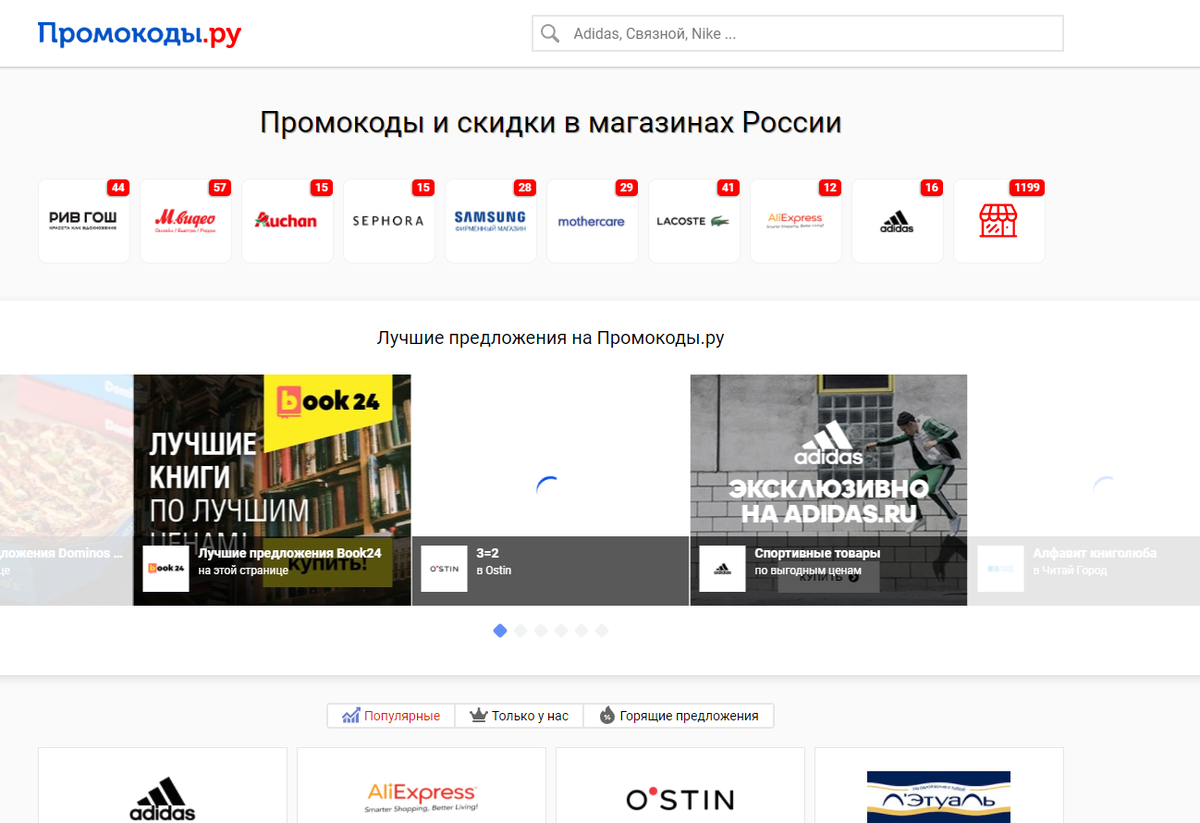Open the Mothercare store tile
The image size is (1200, 823).
(x=593, y=221)
